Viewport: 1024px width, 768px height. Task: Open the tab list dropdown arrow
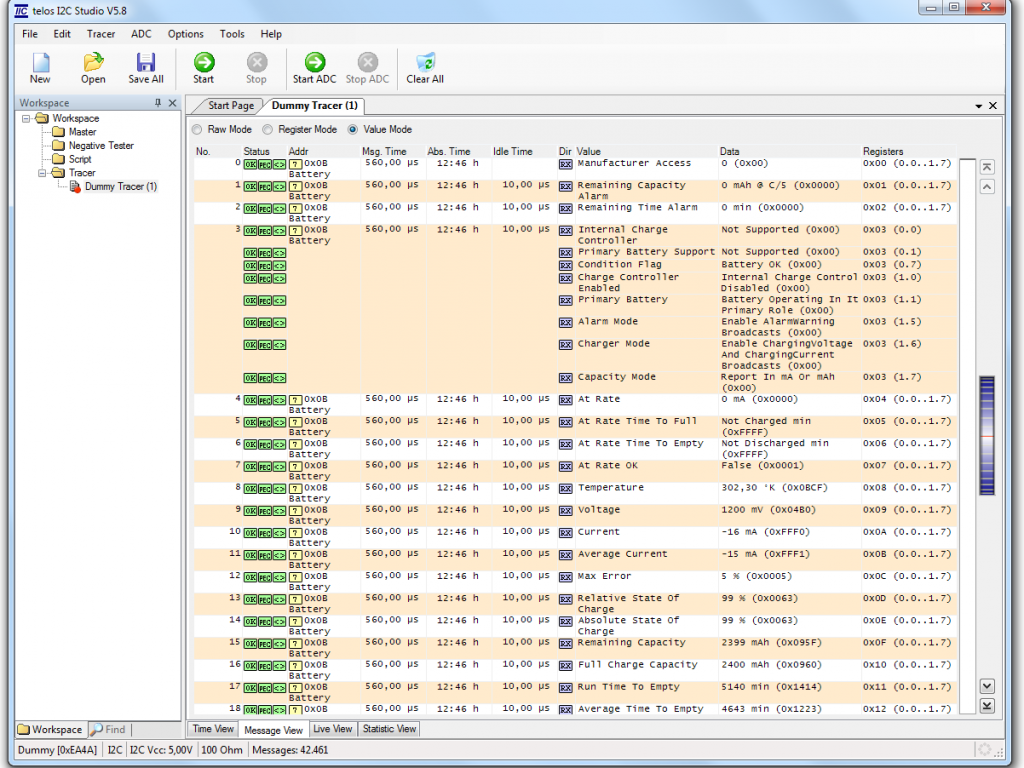pyautogui.click(x=979, y=106)
